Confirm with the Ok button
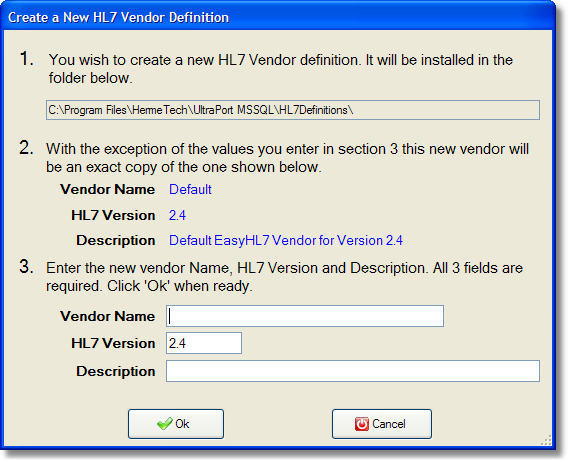 (176, 424)
